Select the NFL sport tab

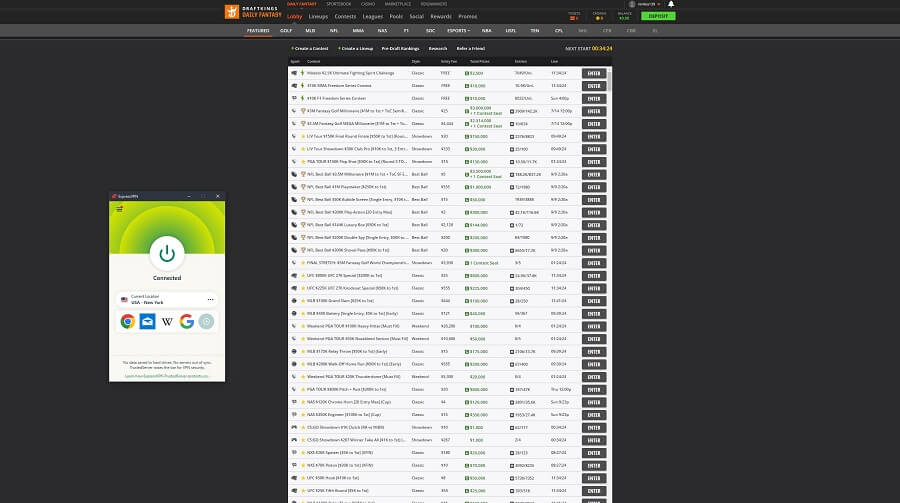(334, 30)
